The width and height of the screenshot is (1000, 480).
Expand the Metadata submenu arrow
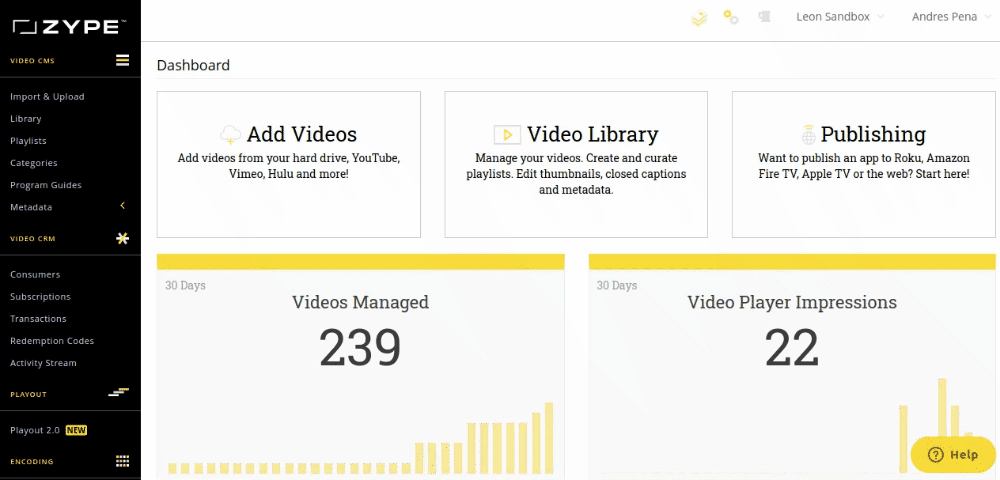(122, 206)
